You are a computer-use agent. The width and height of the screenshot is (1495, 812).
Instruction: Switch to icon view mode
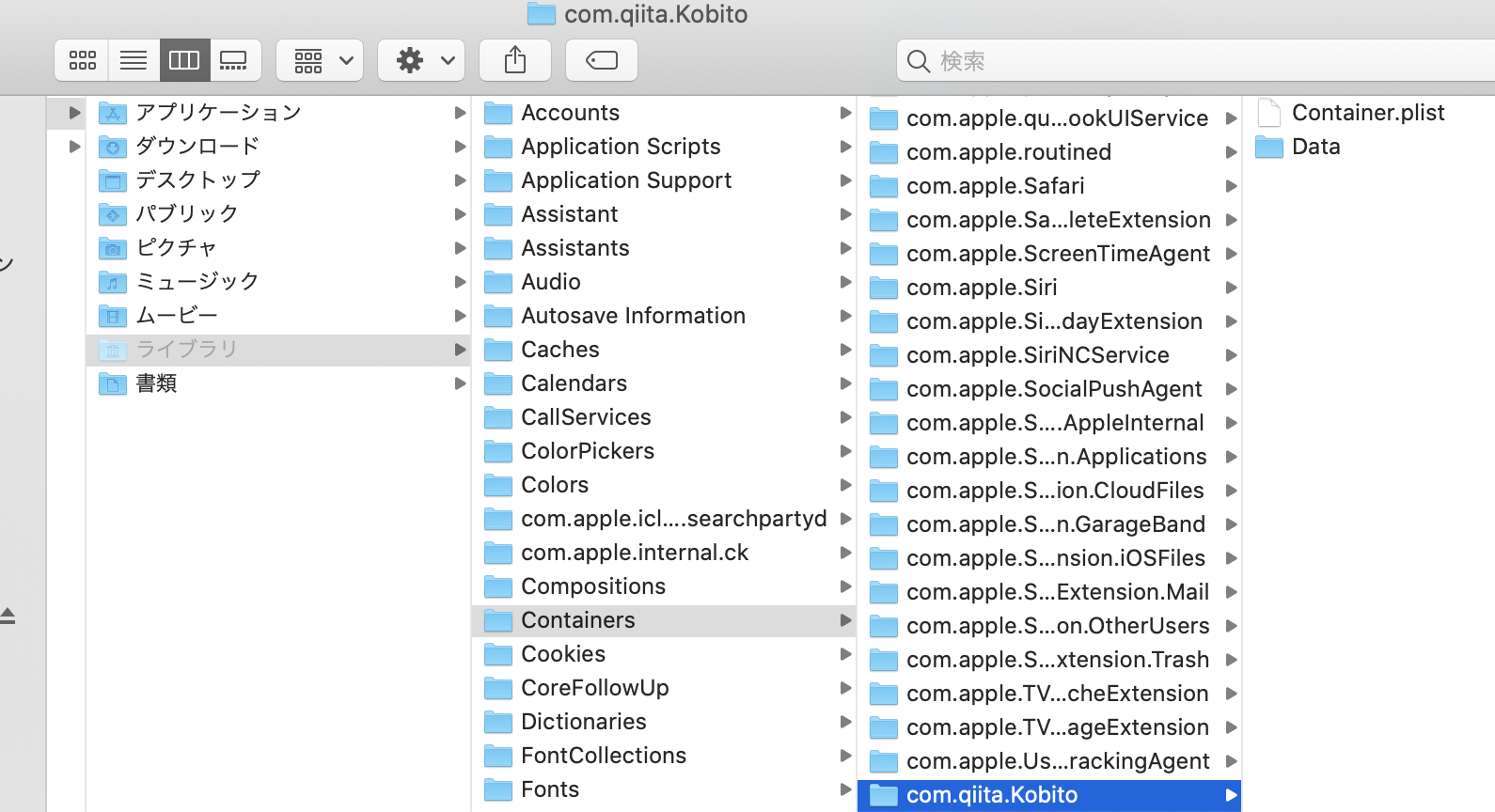tap(82, 60)
